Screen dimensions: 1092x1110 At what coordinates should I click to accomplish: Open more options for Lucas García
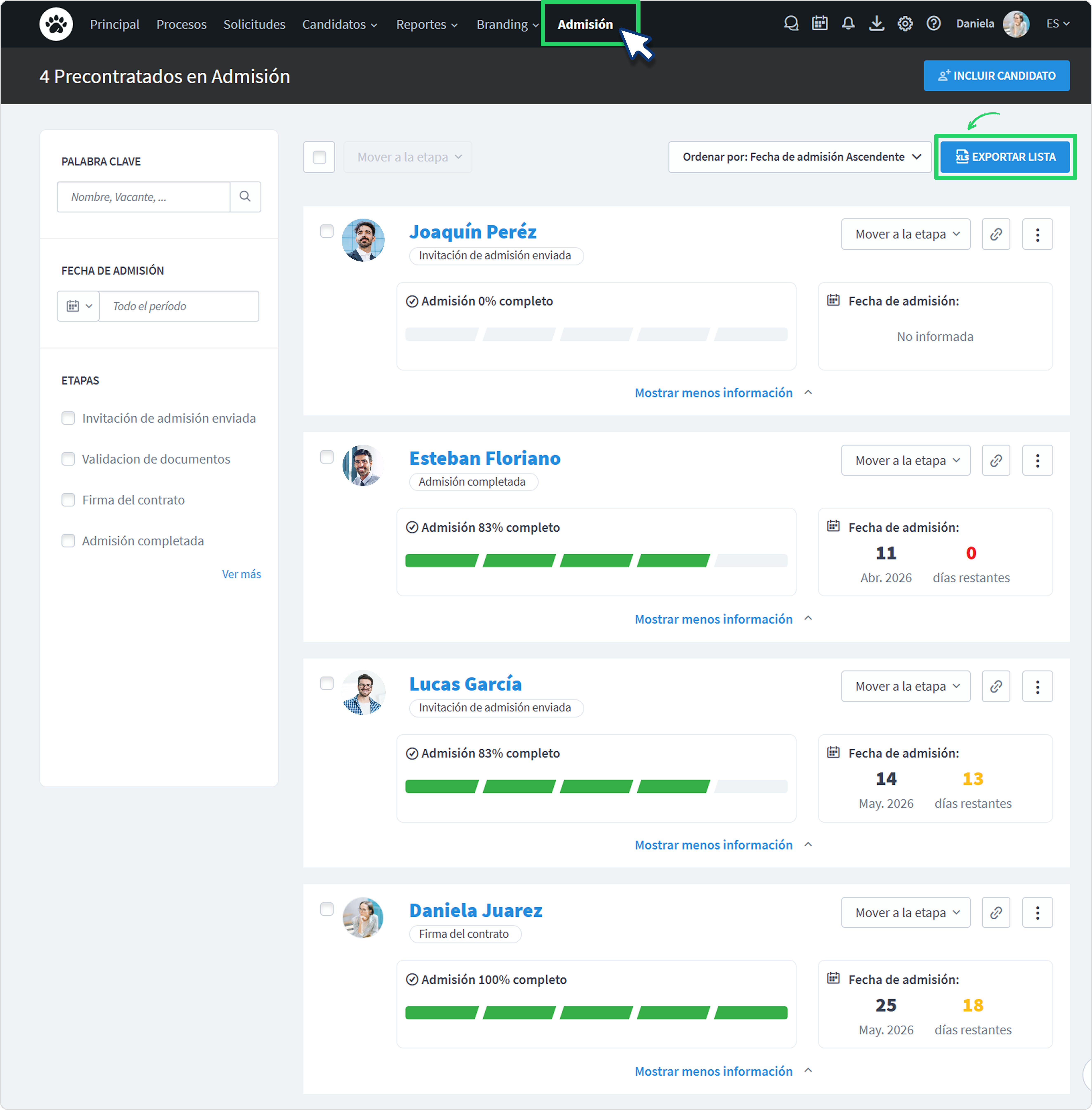point(1038,686)
